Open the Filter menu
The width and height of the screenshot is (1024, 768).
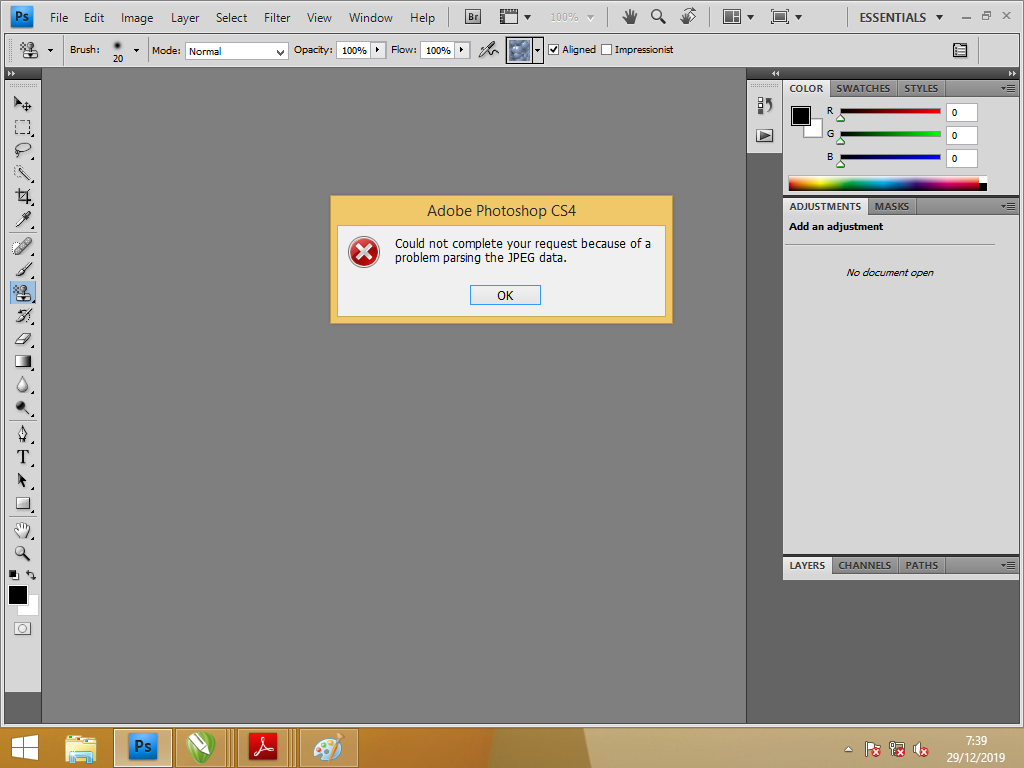click(277, 18)
